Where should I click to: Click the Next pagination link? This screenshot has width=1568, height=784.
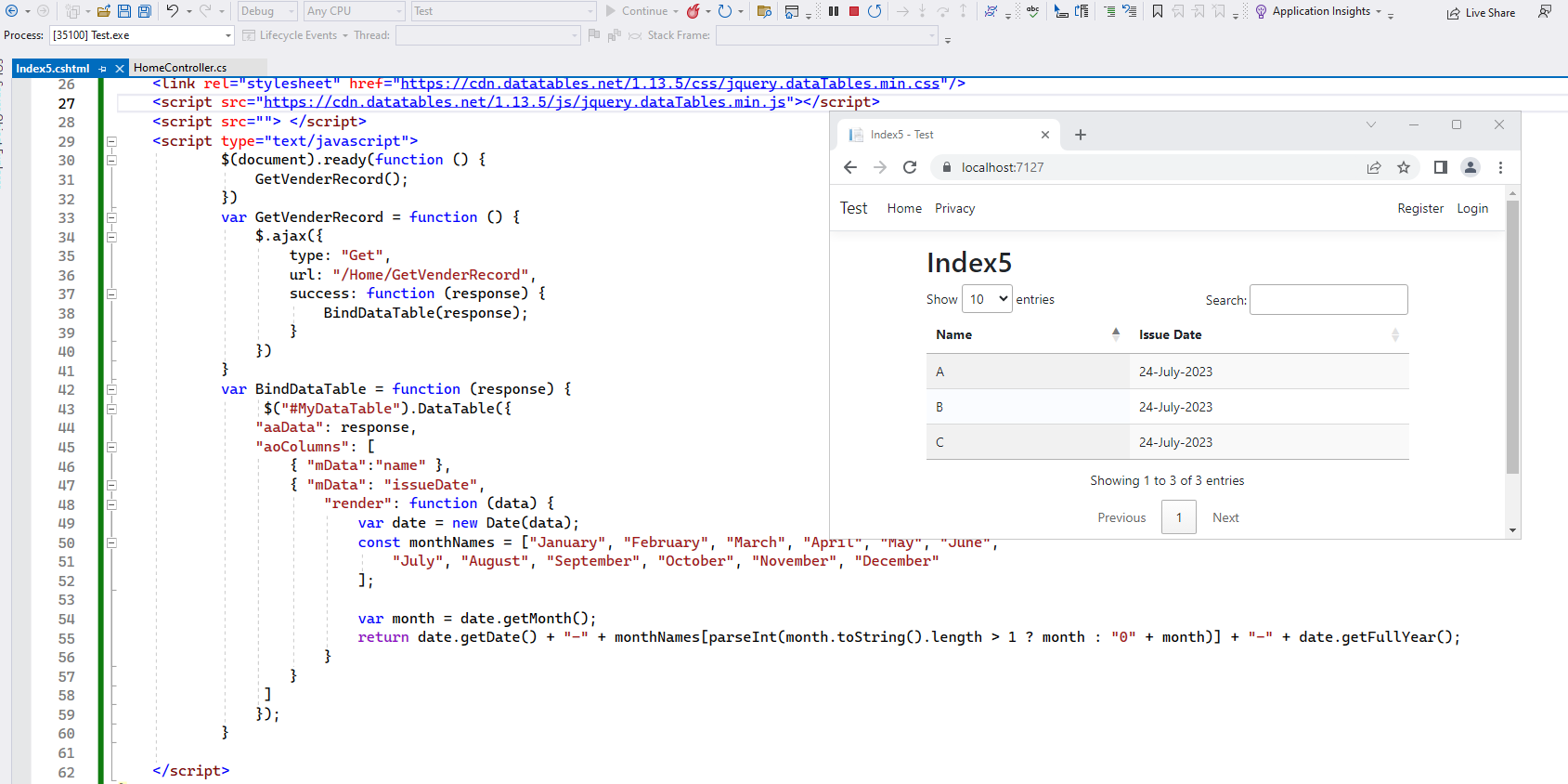click(1225, 517)
